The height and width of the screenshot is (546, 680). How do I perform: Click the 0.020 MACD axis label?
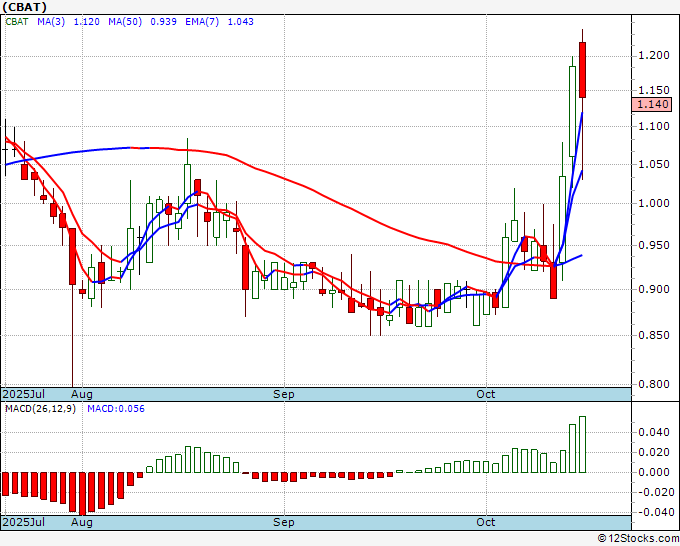(x=654, y=452)
